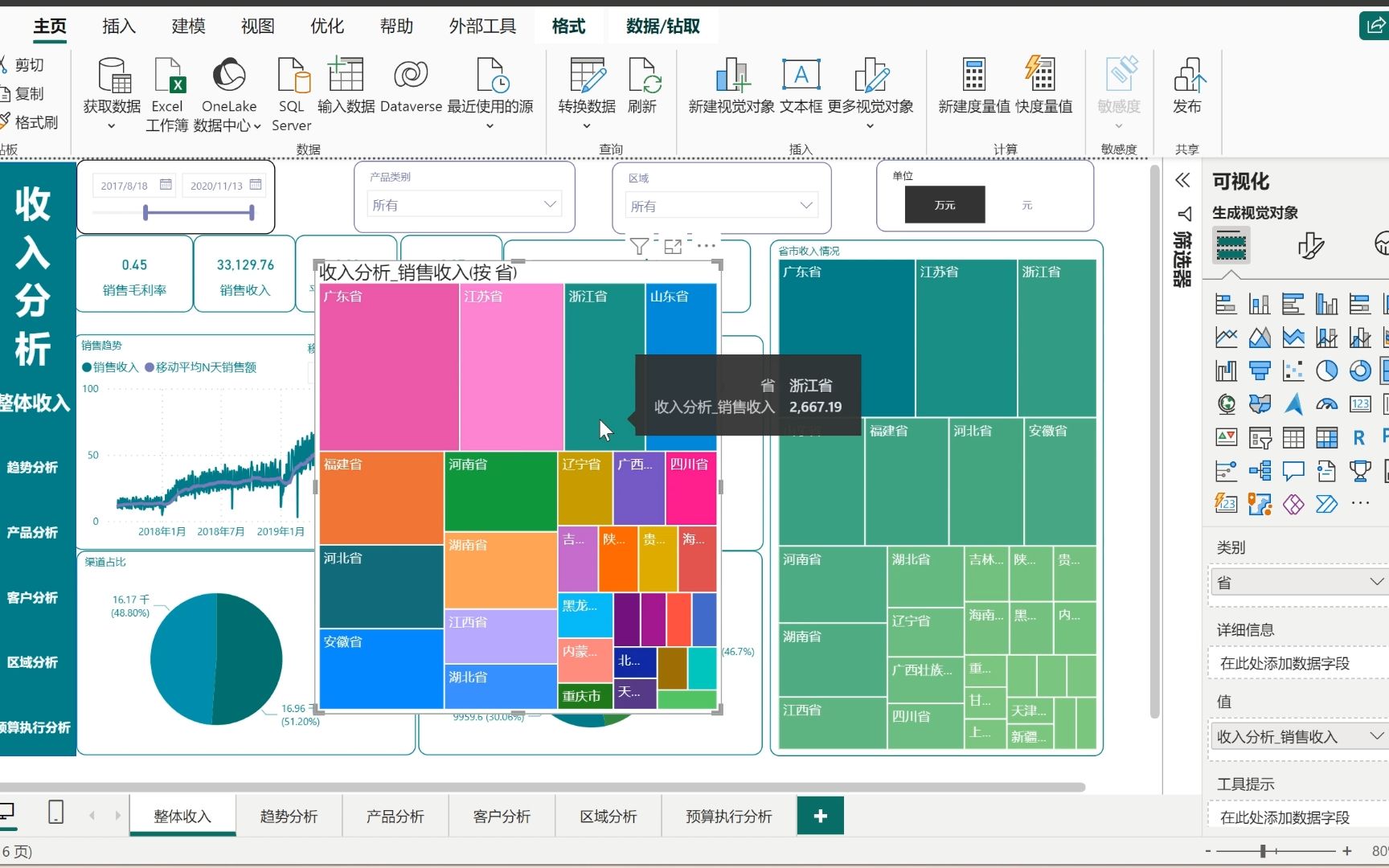
Task: Click the date slider's left handle
Action: [145, 212]
